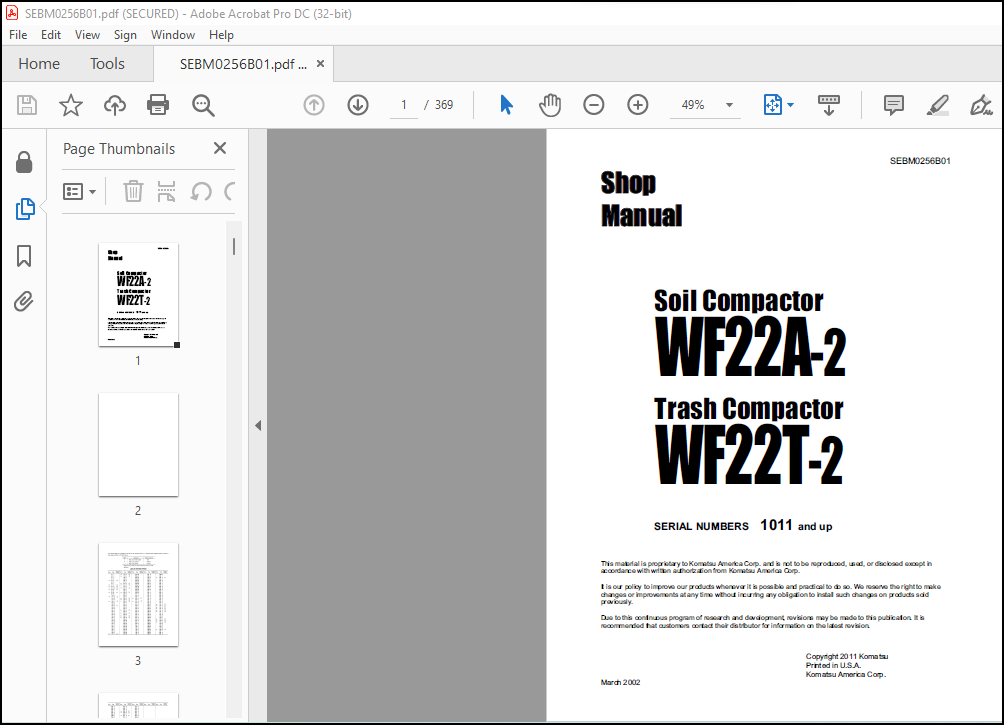
Task: Click the thumbnails print pages icon
Action: [x=166, y=191]
